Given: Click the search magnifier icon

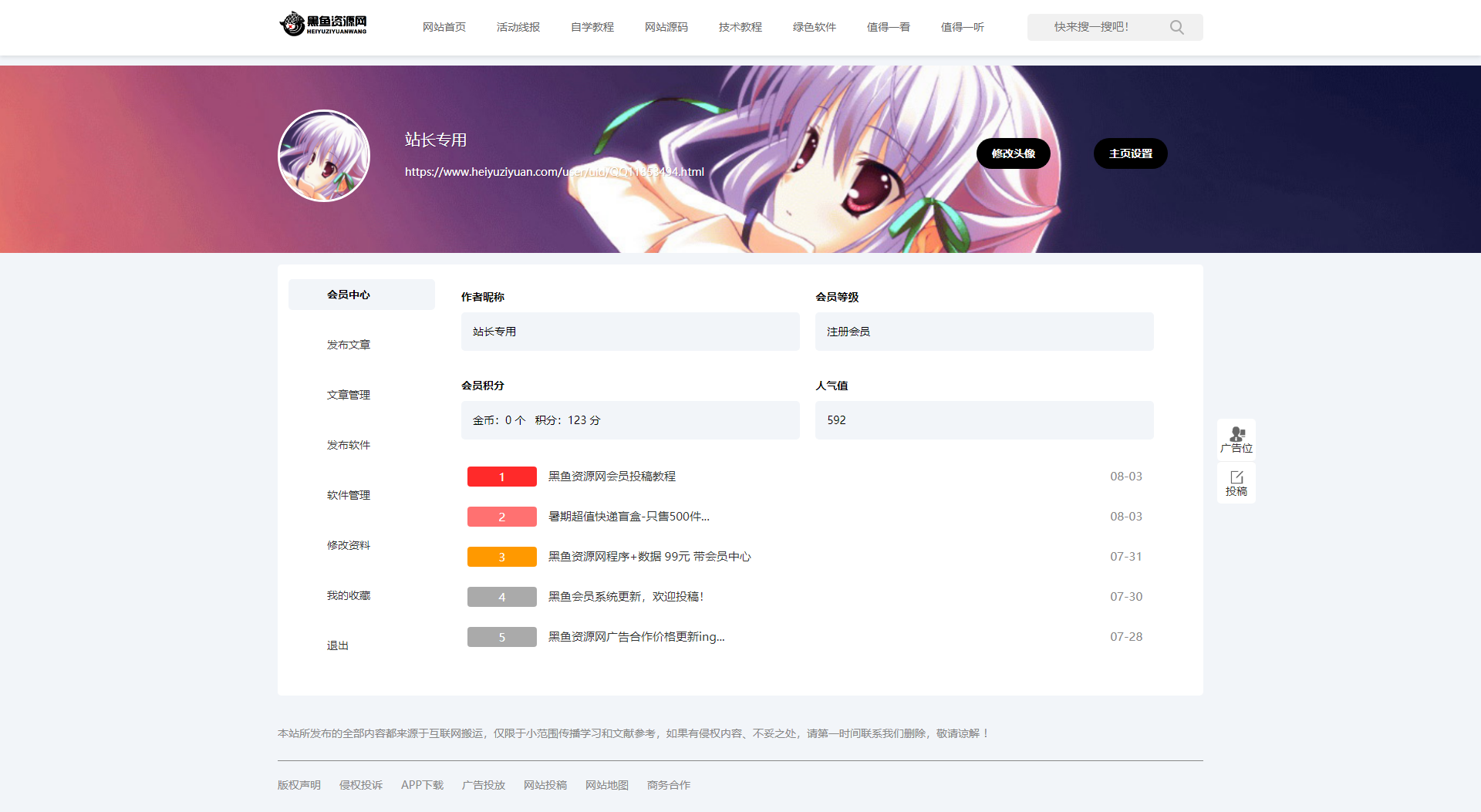Looking at the screenshot, I should point(1176,26).
